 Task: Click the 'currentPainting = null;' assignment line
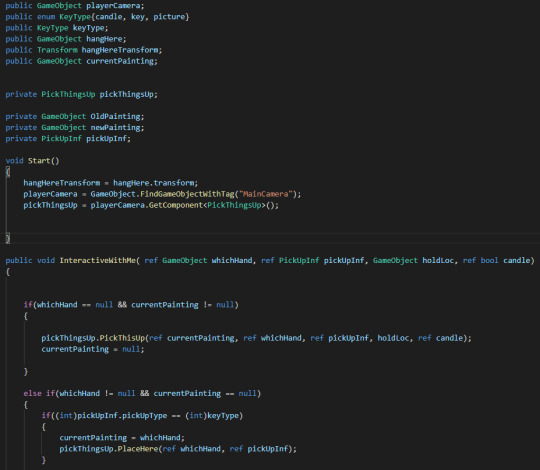coord(93,349)
